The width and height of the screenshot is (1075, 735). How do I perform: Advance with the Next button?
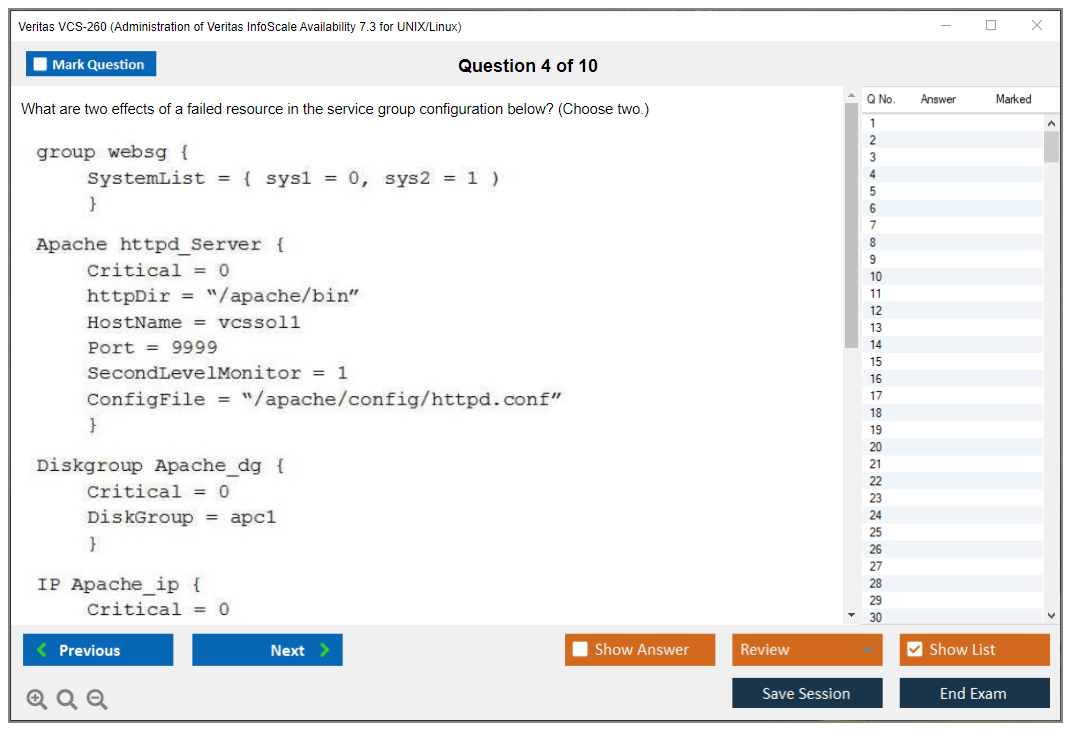267,650
